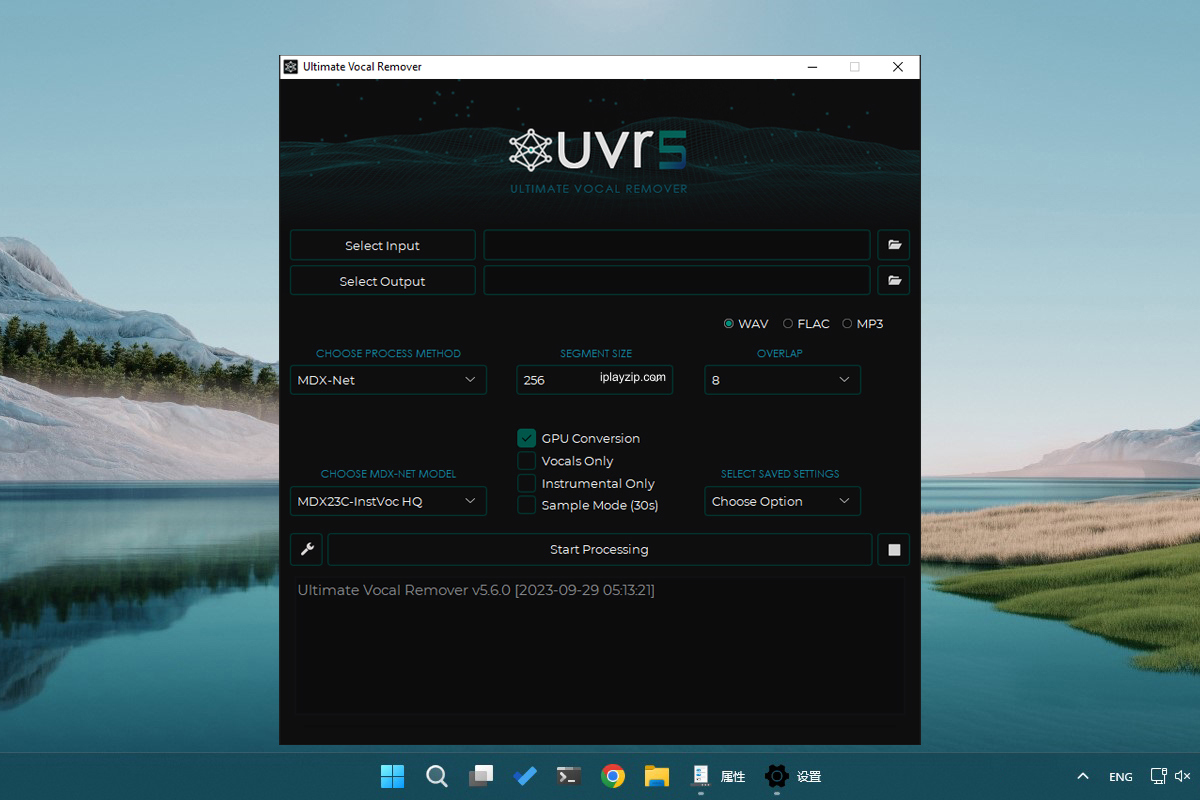Enable Sample Mode (30s) checkbox
1200x800 pixels.
pos(527,505)
